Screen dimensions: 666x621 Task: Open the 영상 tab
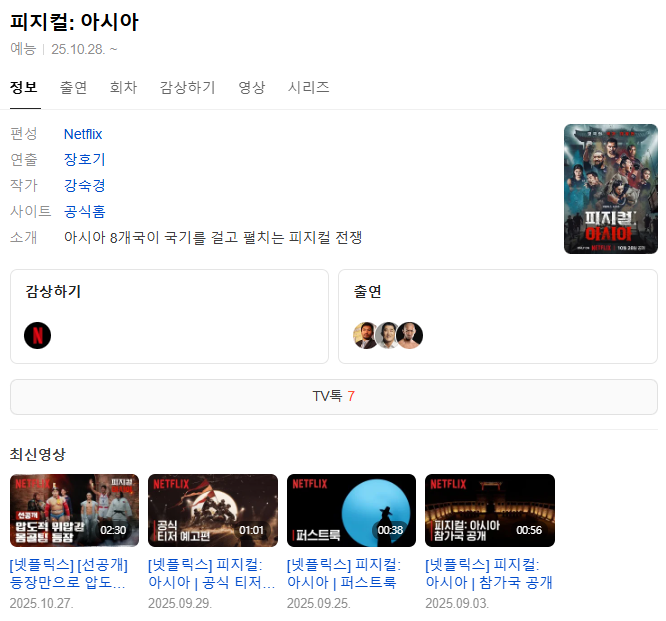click(x=251, y=87)
